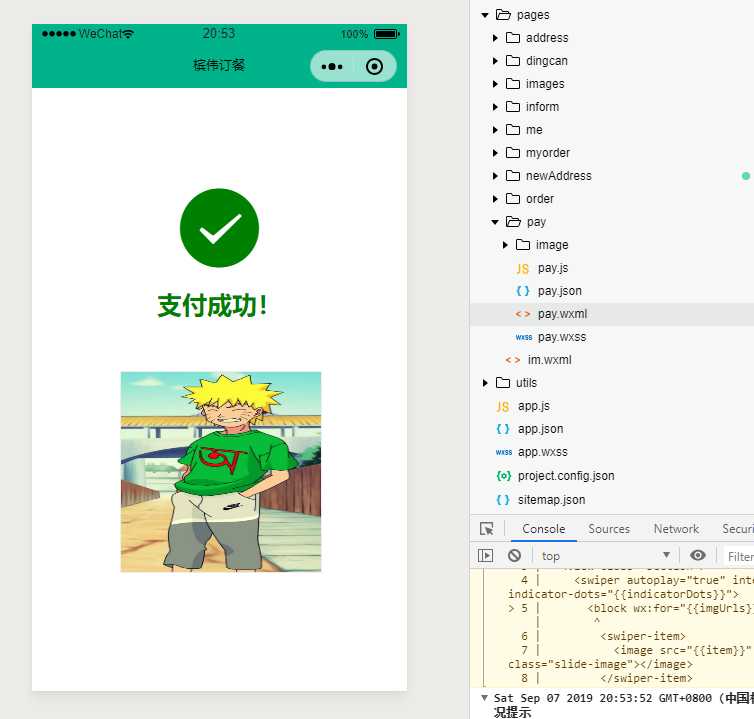Open the mini program three-dots menu
The height and width of the screenshot is (719, 754).
point(332,67)
